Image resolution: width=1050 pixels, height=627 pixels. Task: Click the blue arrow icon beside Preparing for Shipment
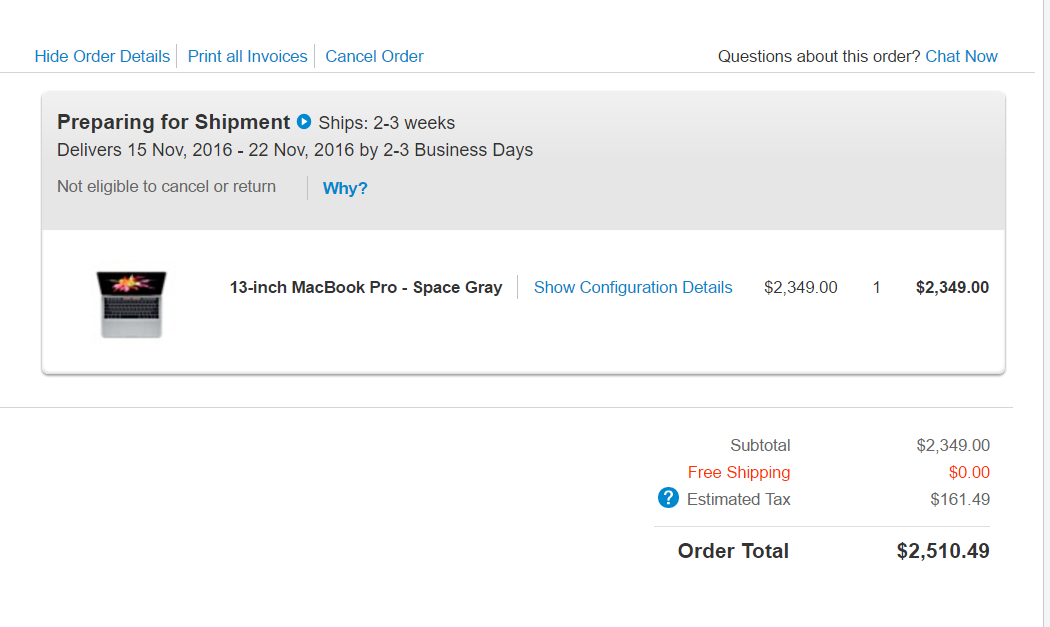304,122
